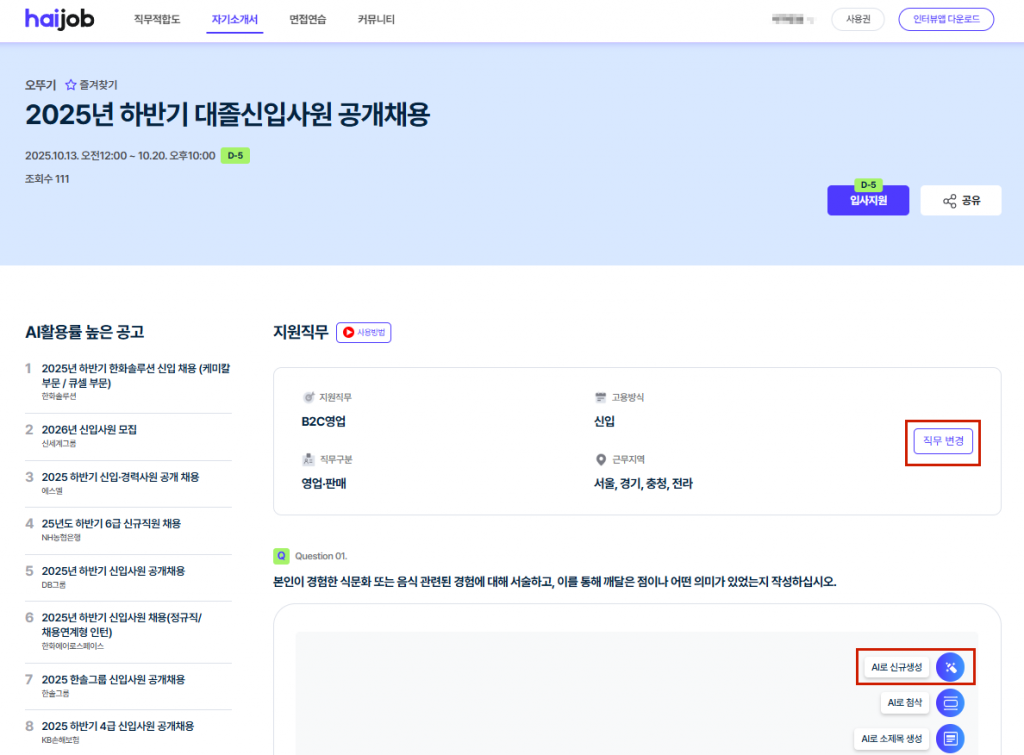Click the AI로 소제목 생성 round icon
Screen dimensions: 1024x755
point(950,739)
